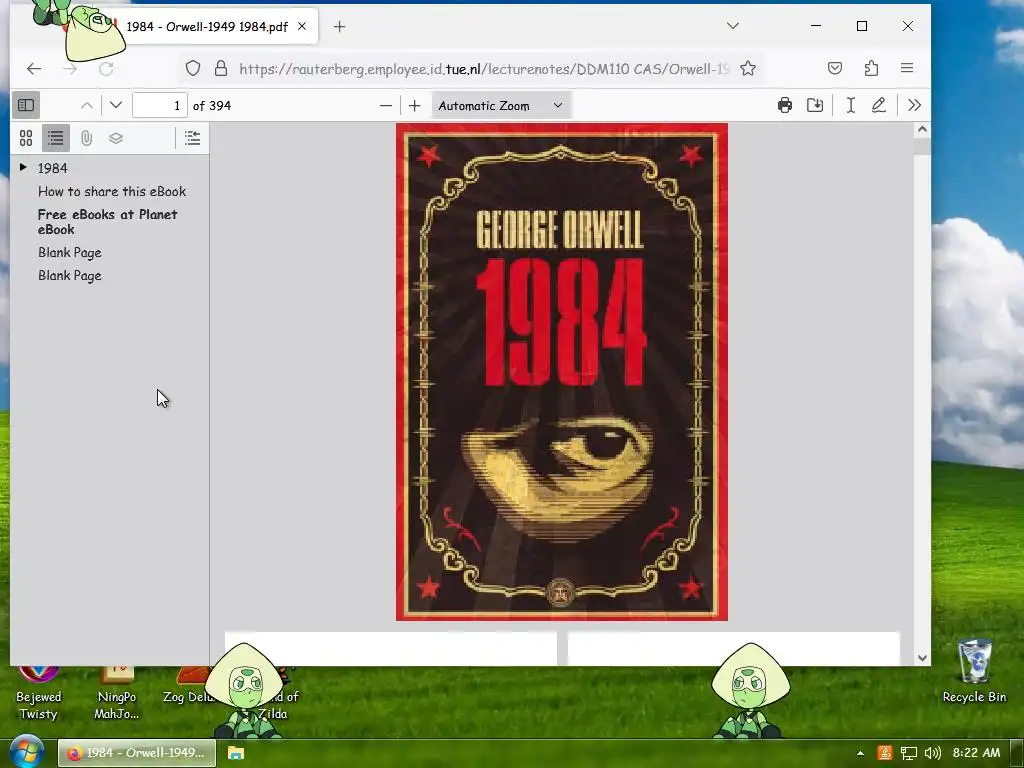Select the second Blank Page outline item
Image resolution: width=1024 pixels, height=768 pixels.
tap(69, 276)
